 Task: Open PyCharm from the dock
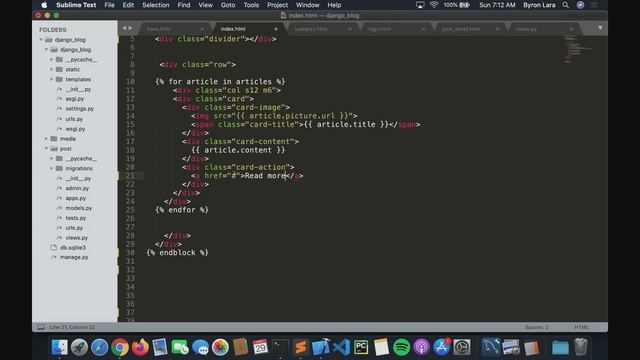[361, 347]
